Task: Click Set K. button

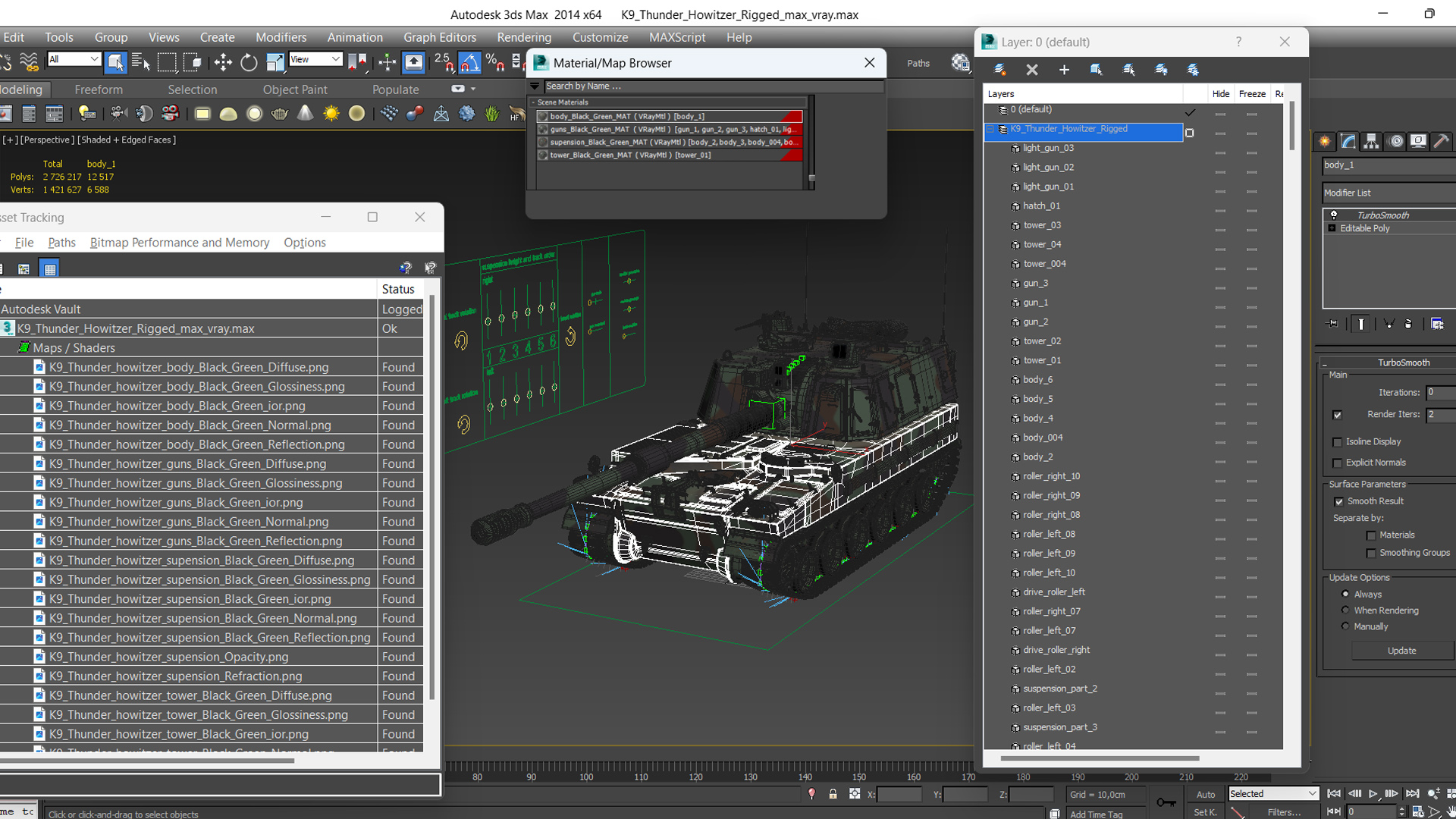Action: tap(1206, 812)
